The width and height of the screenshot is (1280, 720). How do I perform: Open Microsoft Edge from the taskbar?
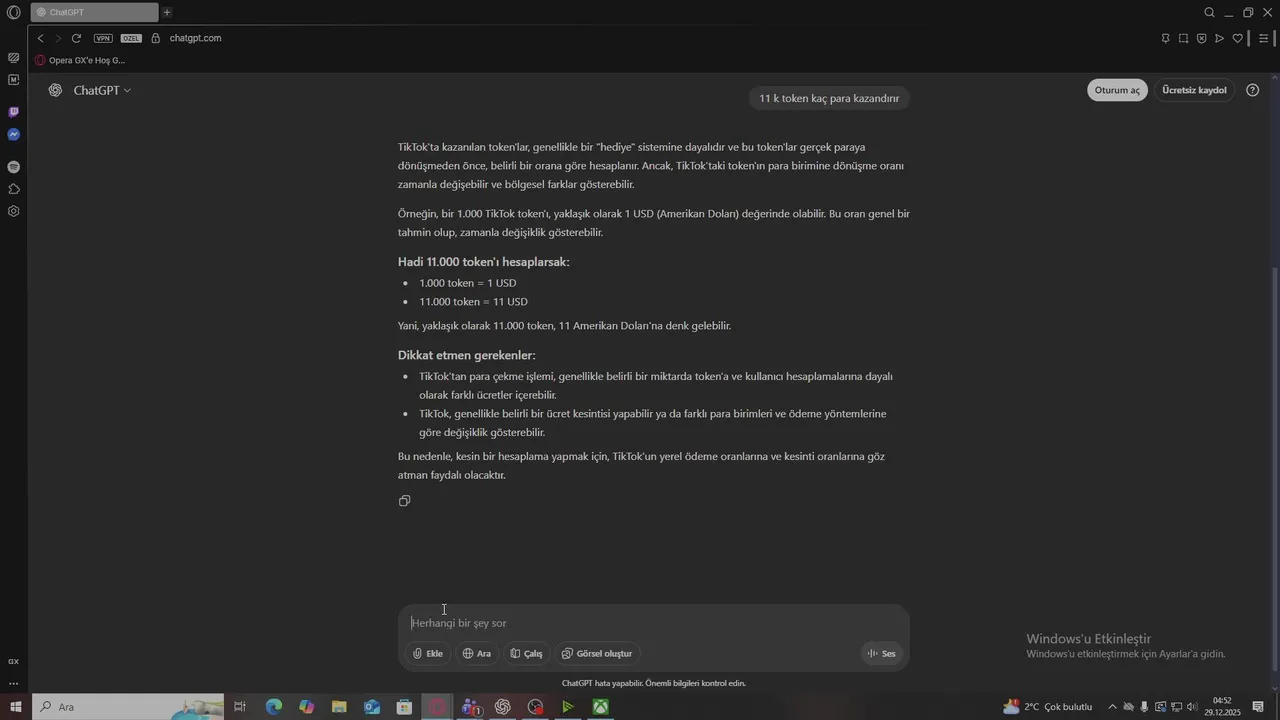[273, 707]
